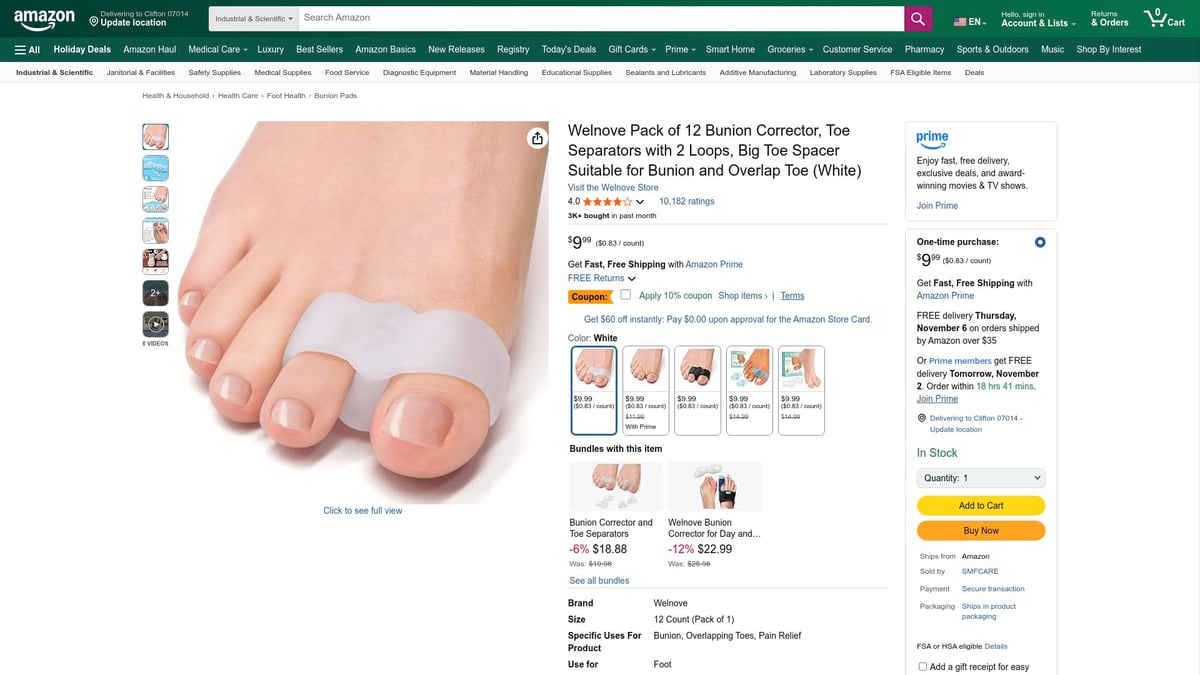The width and height of the screenshot is (1200, 675).
Task: Open the All hamburger menu
Action: [26, 49]
